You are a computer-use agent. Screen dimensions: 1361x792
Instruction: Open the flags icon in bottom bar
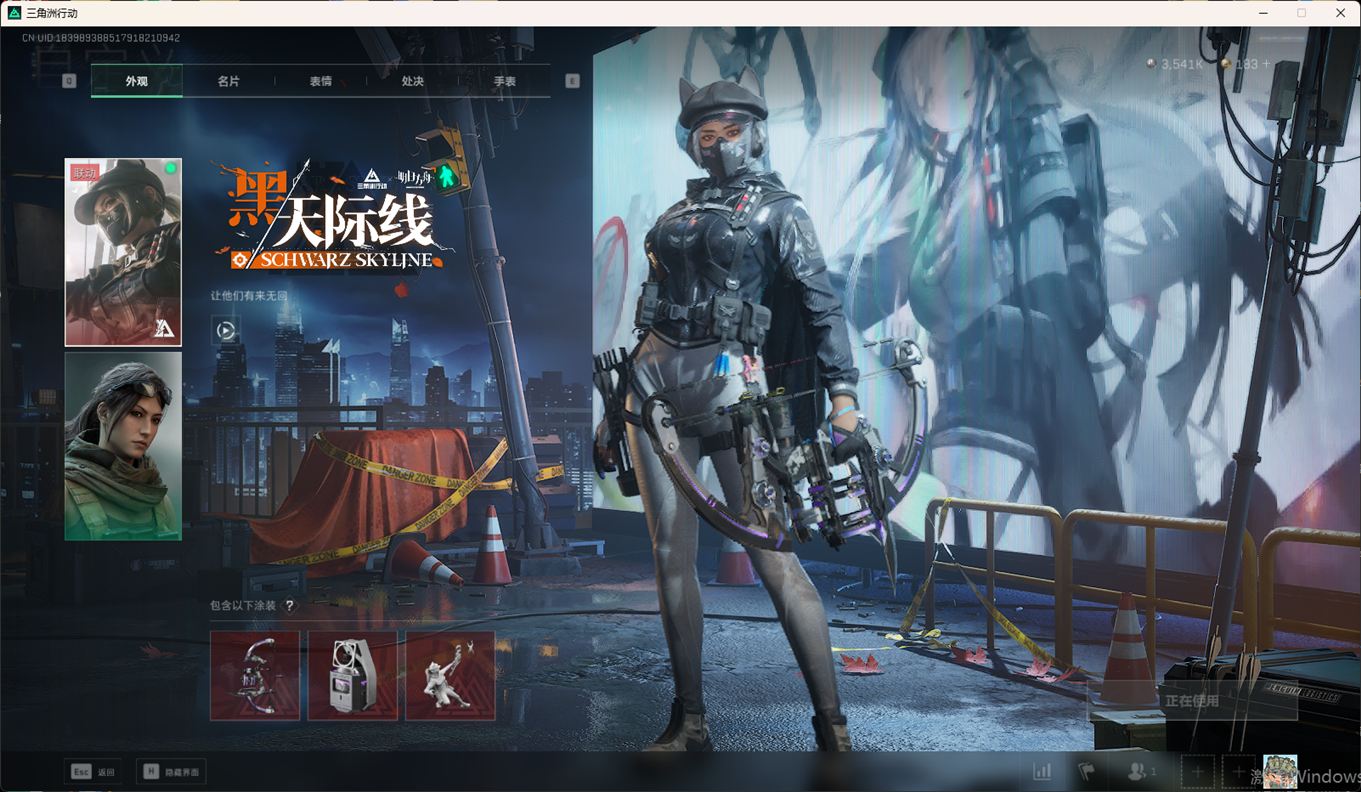(1086, 771)
